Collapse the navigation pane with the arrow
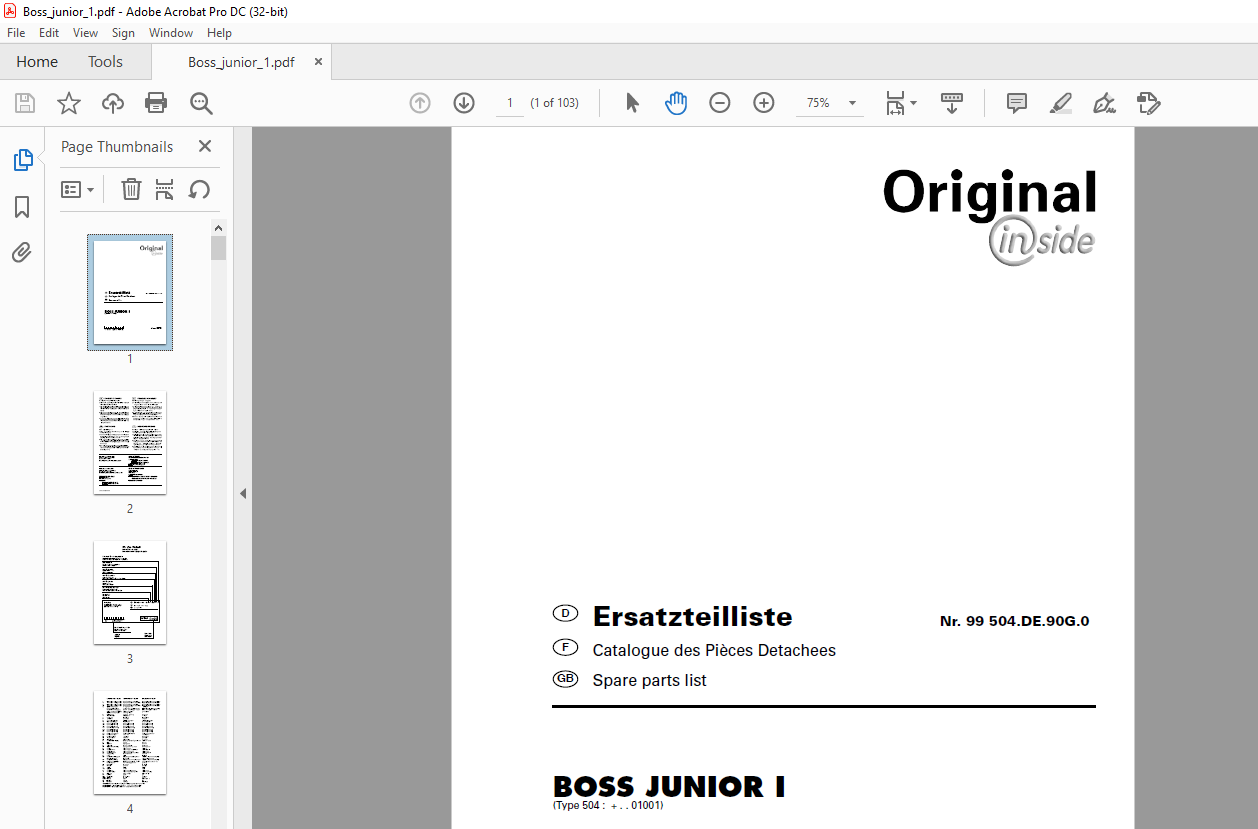 coord(242,493)
